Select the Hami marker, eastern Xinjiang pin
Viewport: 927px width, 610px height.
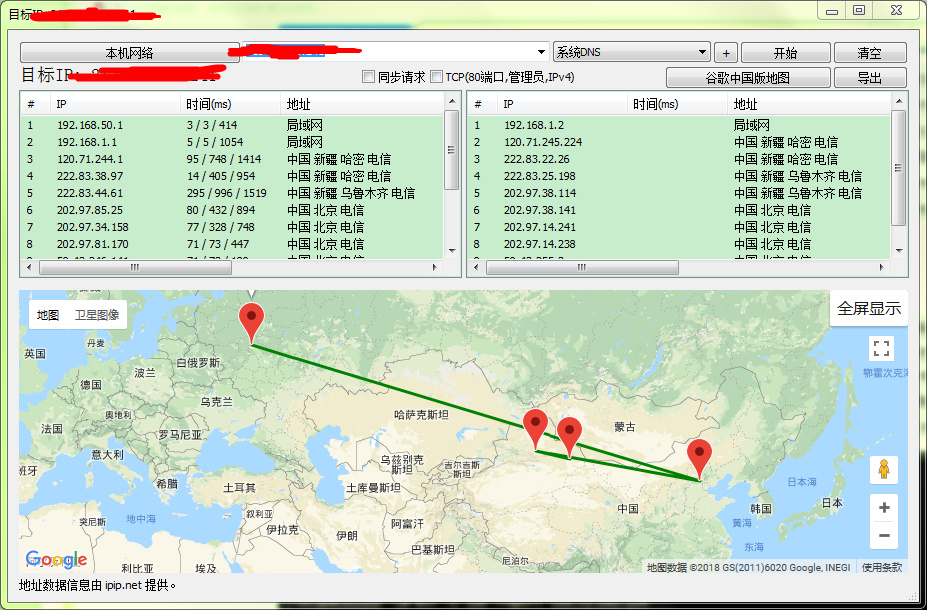(x=569, y=437)
